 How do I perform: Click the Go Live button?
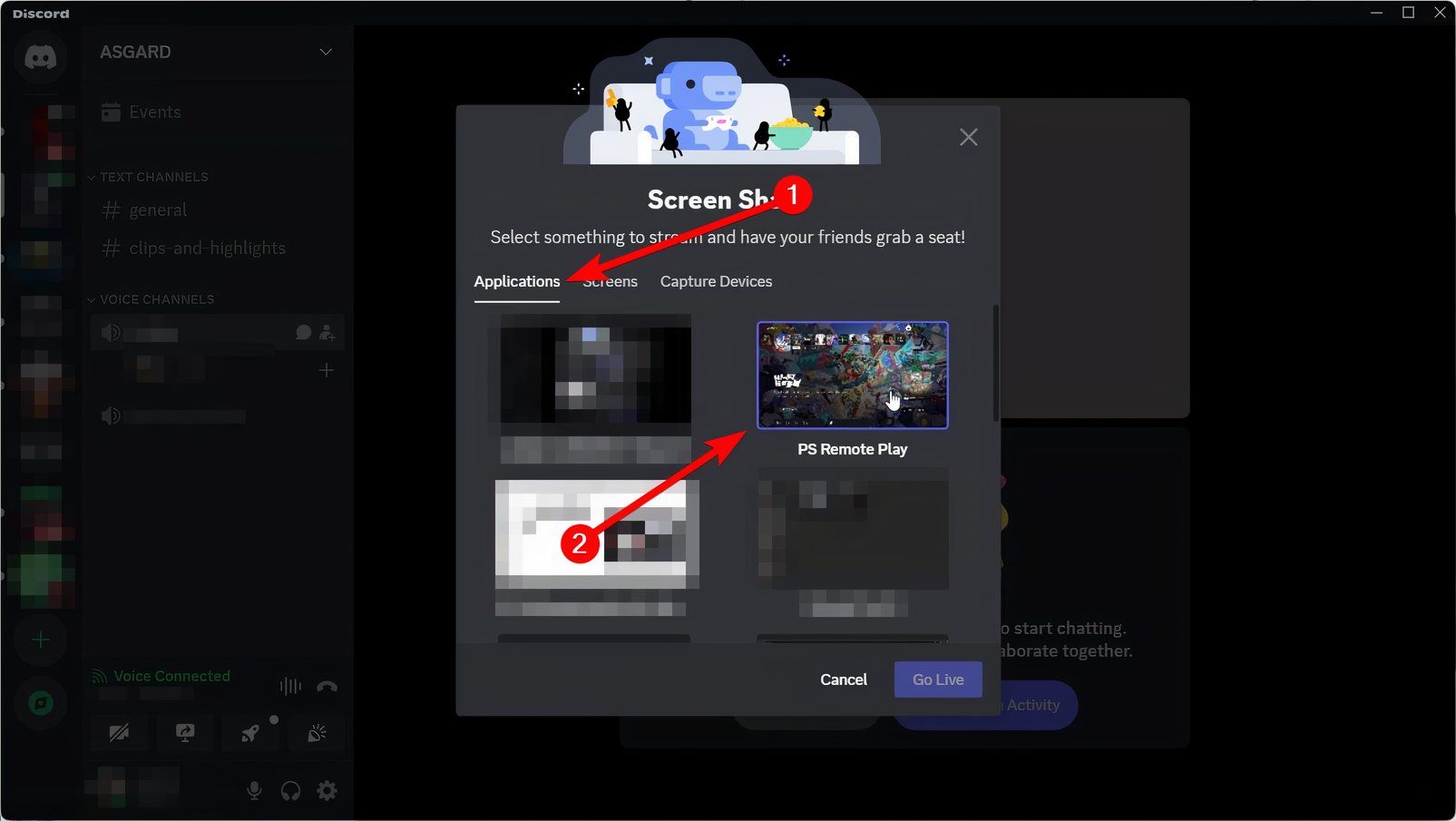click(937, 679)
